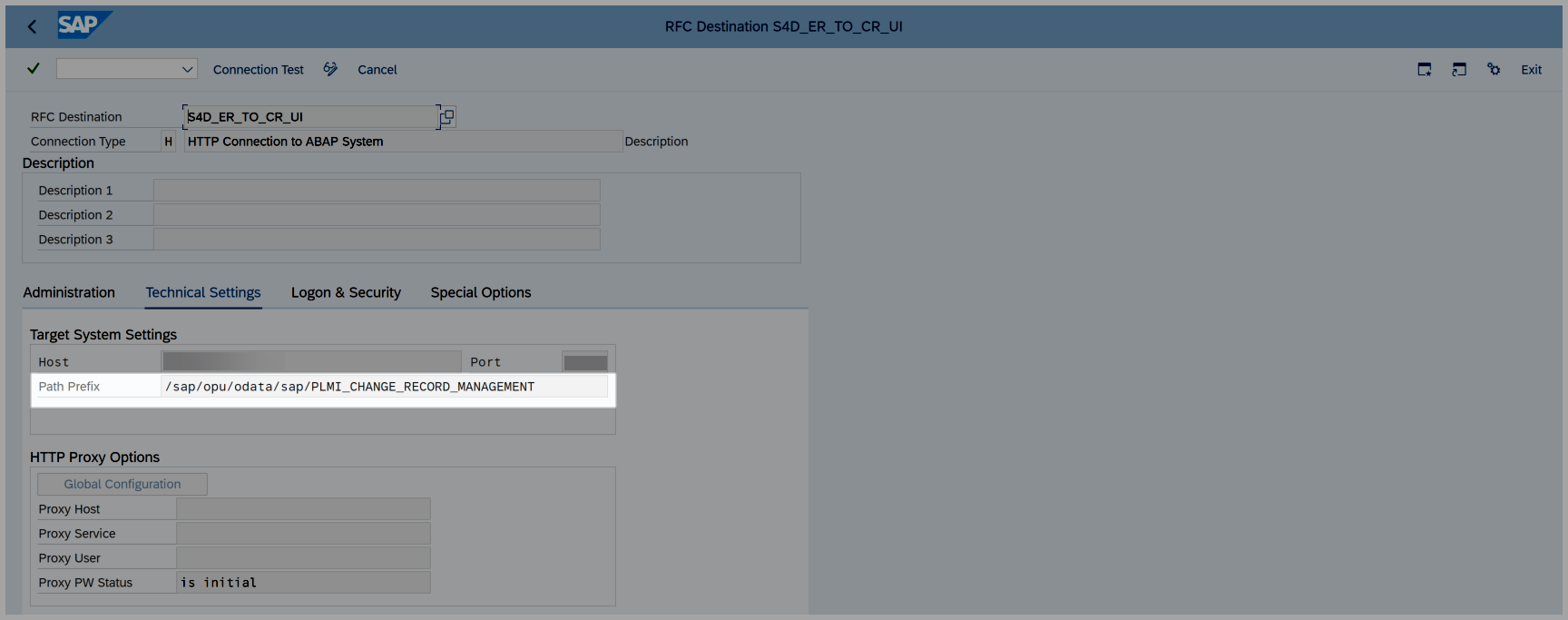This screenshot has width=1568, height=620.
Task: Click Exit in the toolbar
Action: click(x=1531, y=70)
